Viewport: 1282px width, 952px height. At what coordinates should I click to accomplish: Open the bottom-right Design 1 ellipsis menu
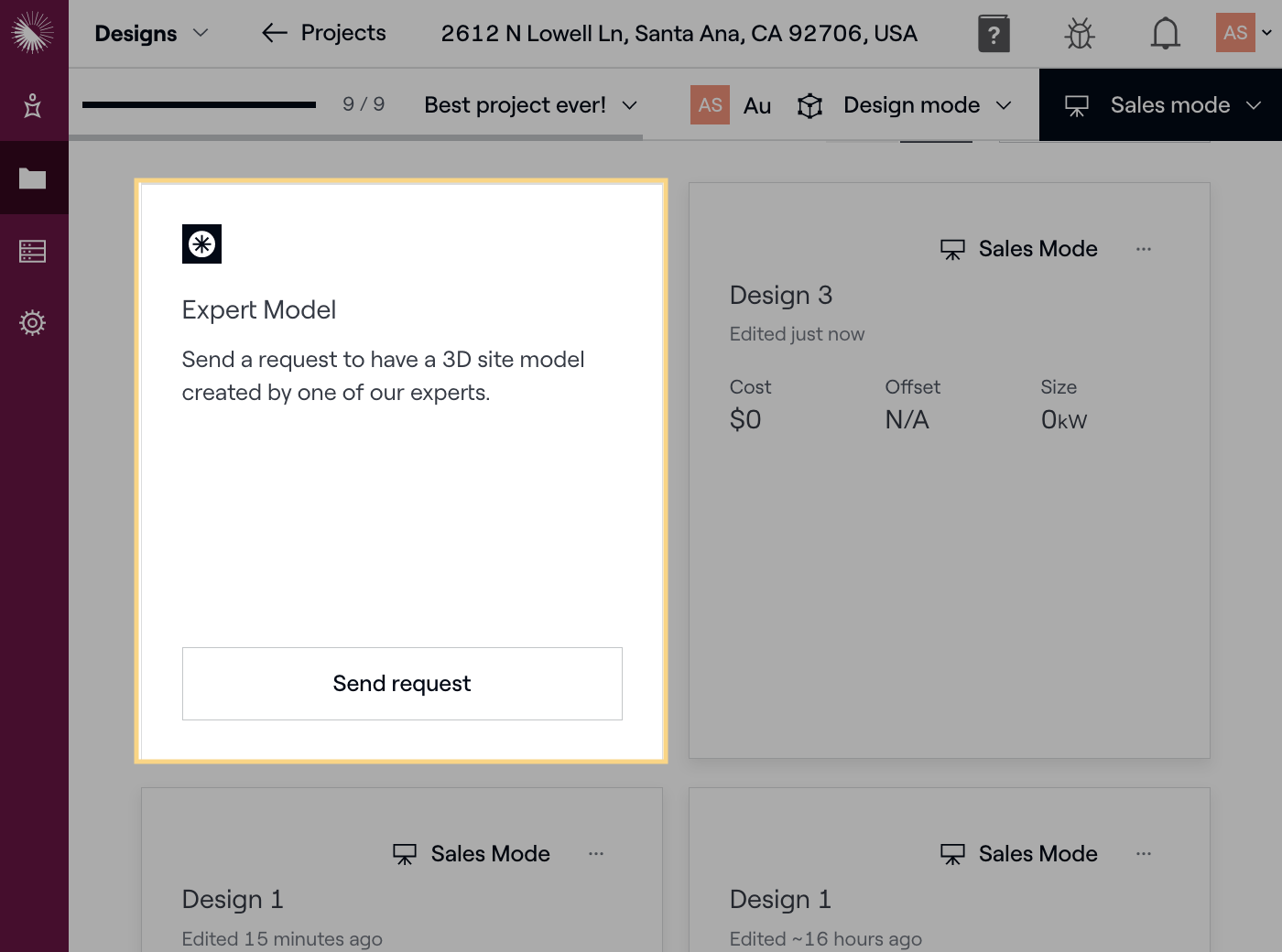pyautogui.click(x=1143, y=853)
